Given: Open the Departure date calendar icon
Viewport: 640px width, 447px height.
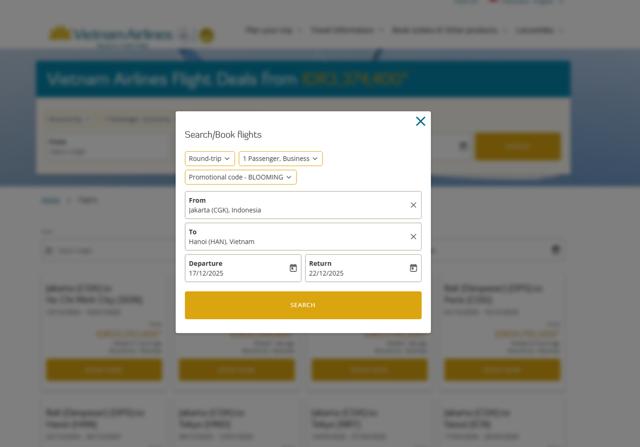Looking at the screenshot, I should [293, 268].
